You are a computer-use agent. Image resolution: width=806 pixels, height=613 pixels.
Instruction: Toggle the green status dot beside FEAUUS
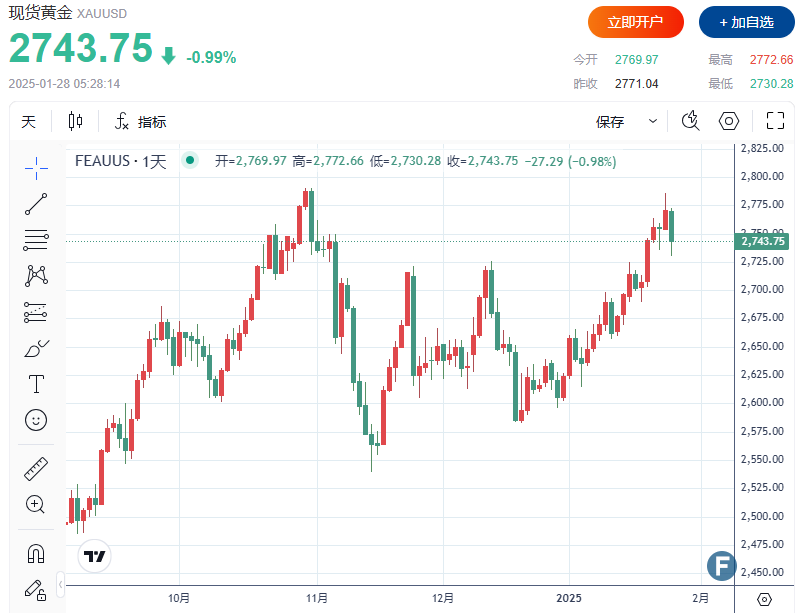point(188,160)
